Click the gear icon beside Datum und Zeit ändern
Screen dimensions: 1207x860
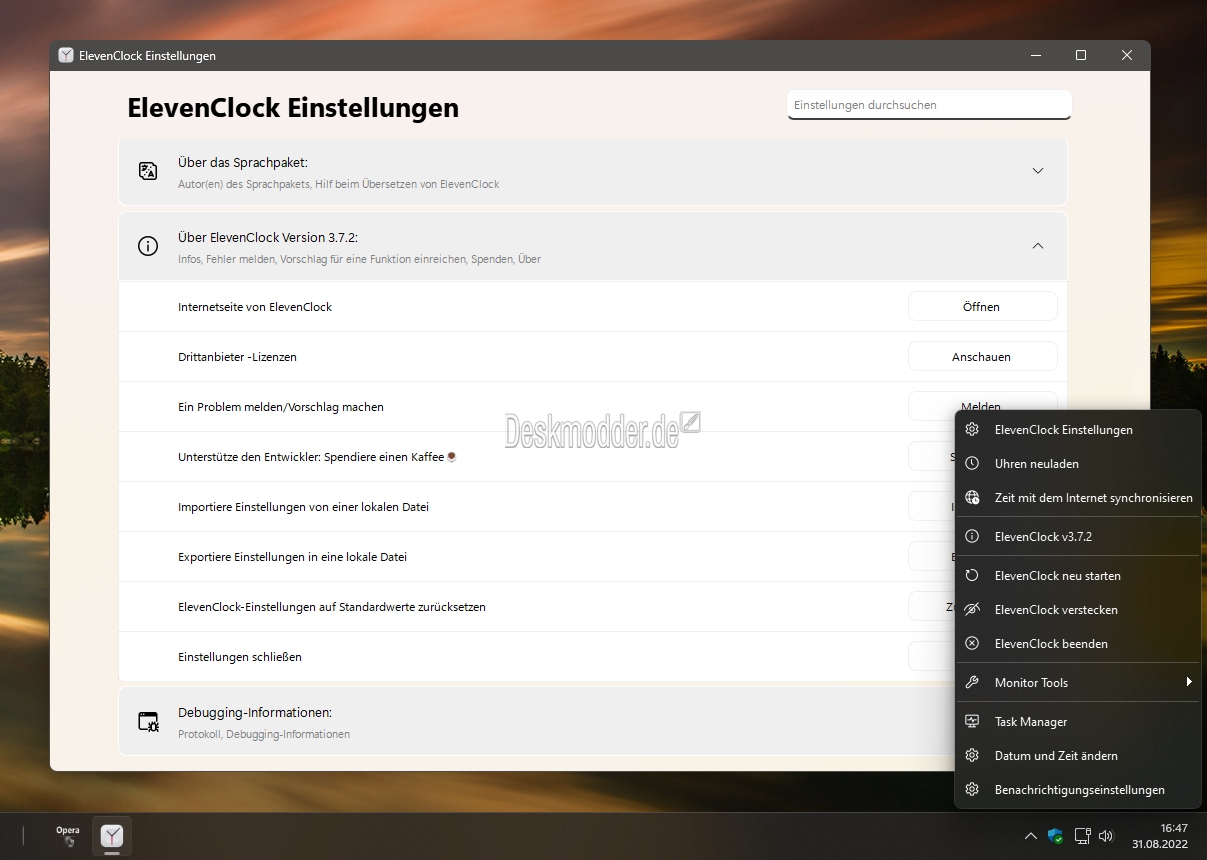972,756
